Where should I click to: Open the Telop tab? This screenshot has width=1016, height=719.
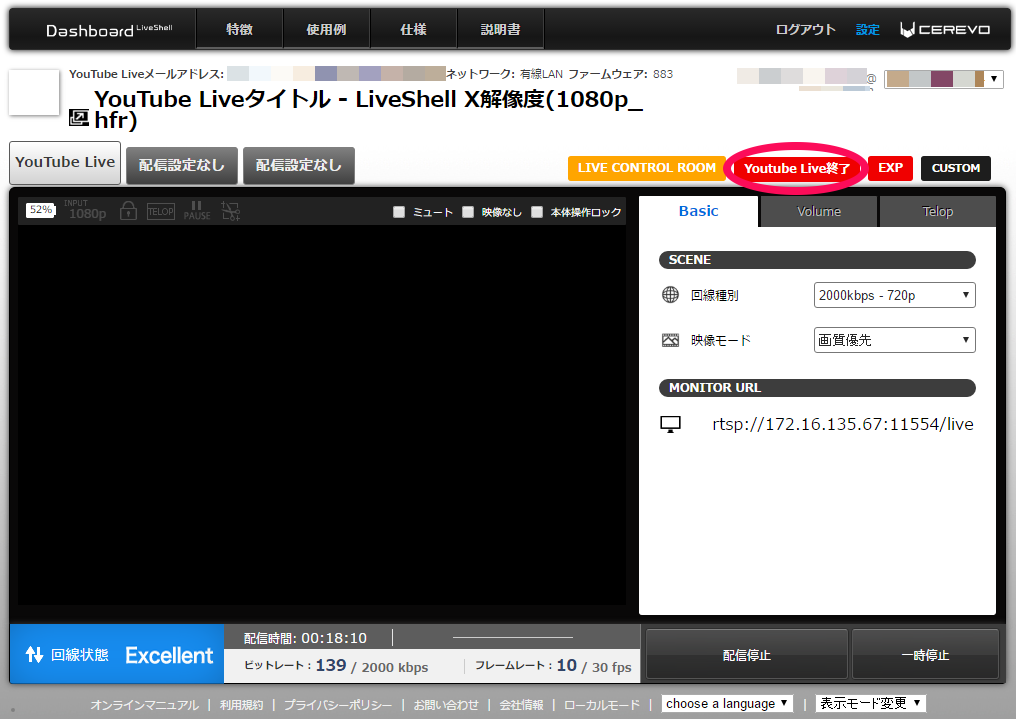pyautogui.click(x=937, y=212)
